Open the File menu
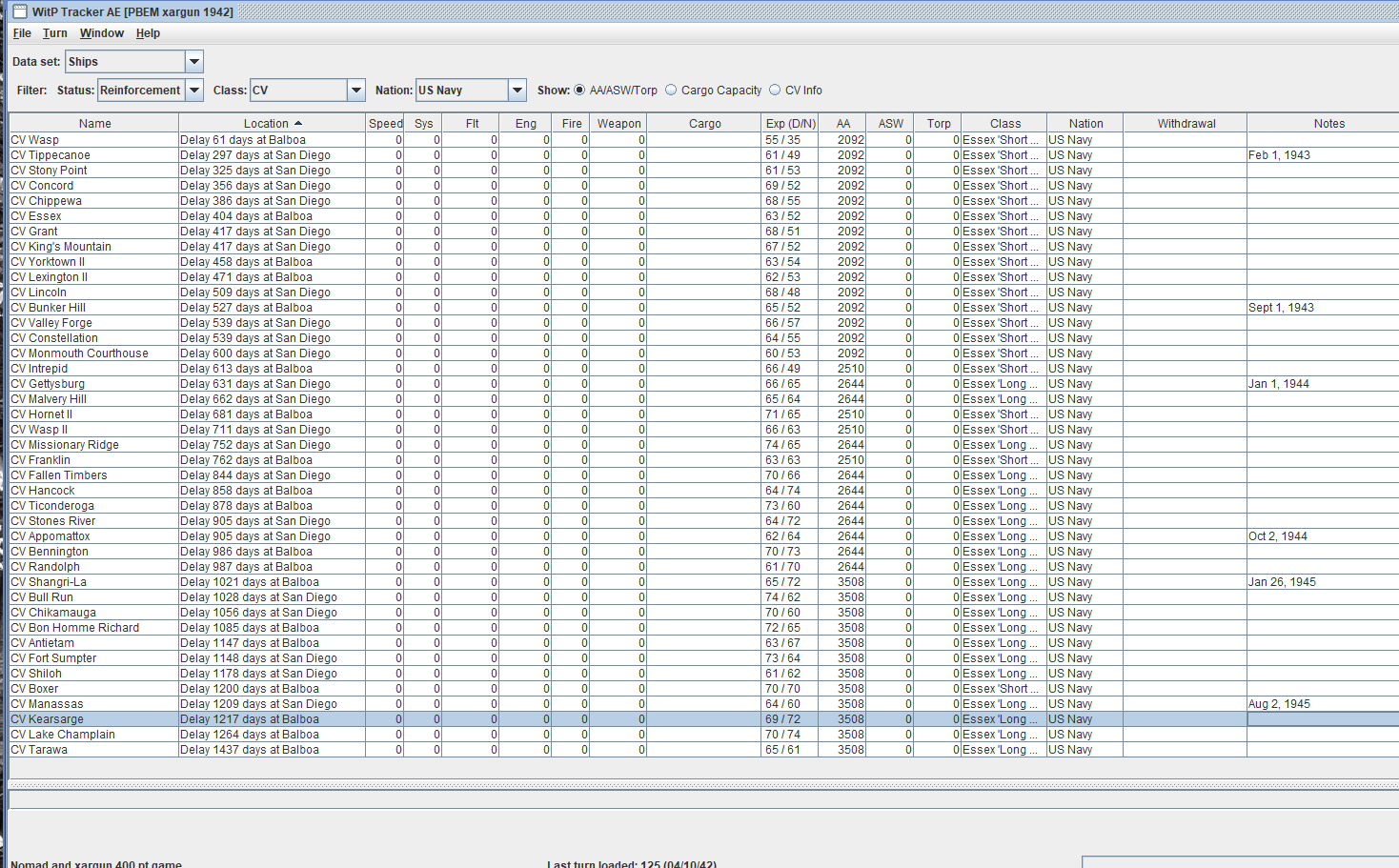1399x868 pixels. pos(22,33)
